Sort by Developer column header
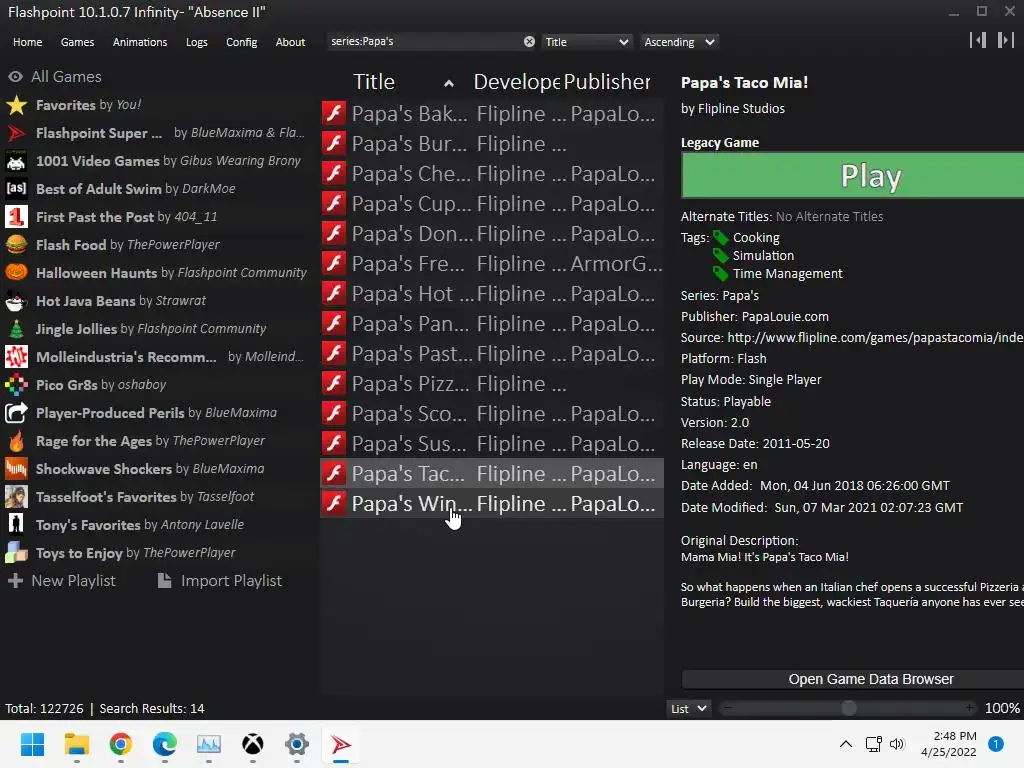This screenshot has width=1024, height=768. (x=516, y=82)
